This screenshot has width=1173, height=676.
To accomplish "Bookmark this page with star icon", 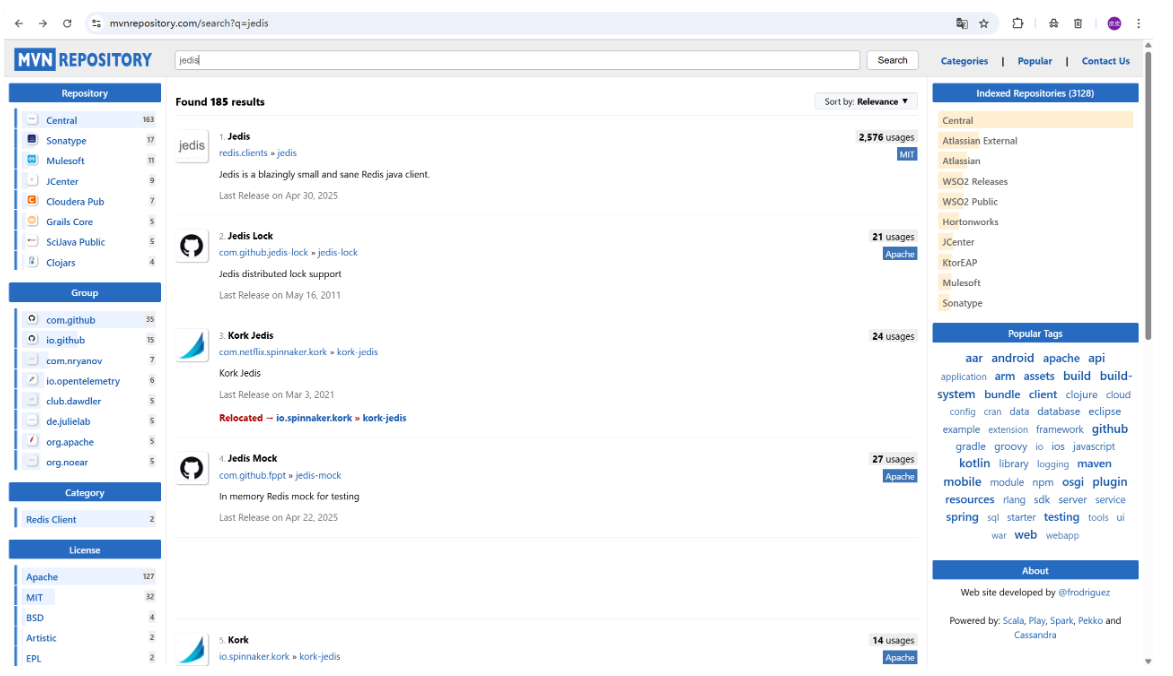I will 984,23.
